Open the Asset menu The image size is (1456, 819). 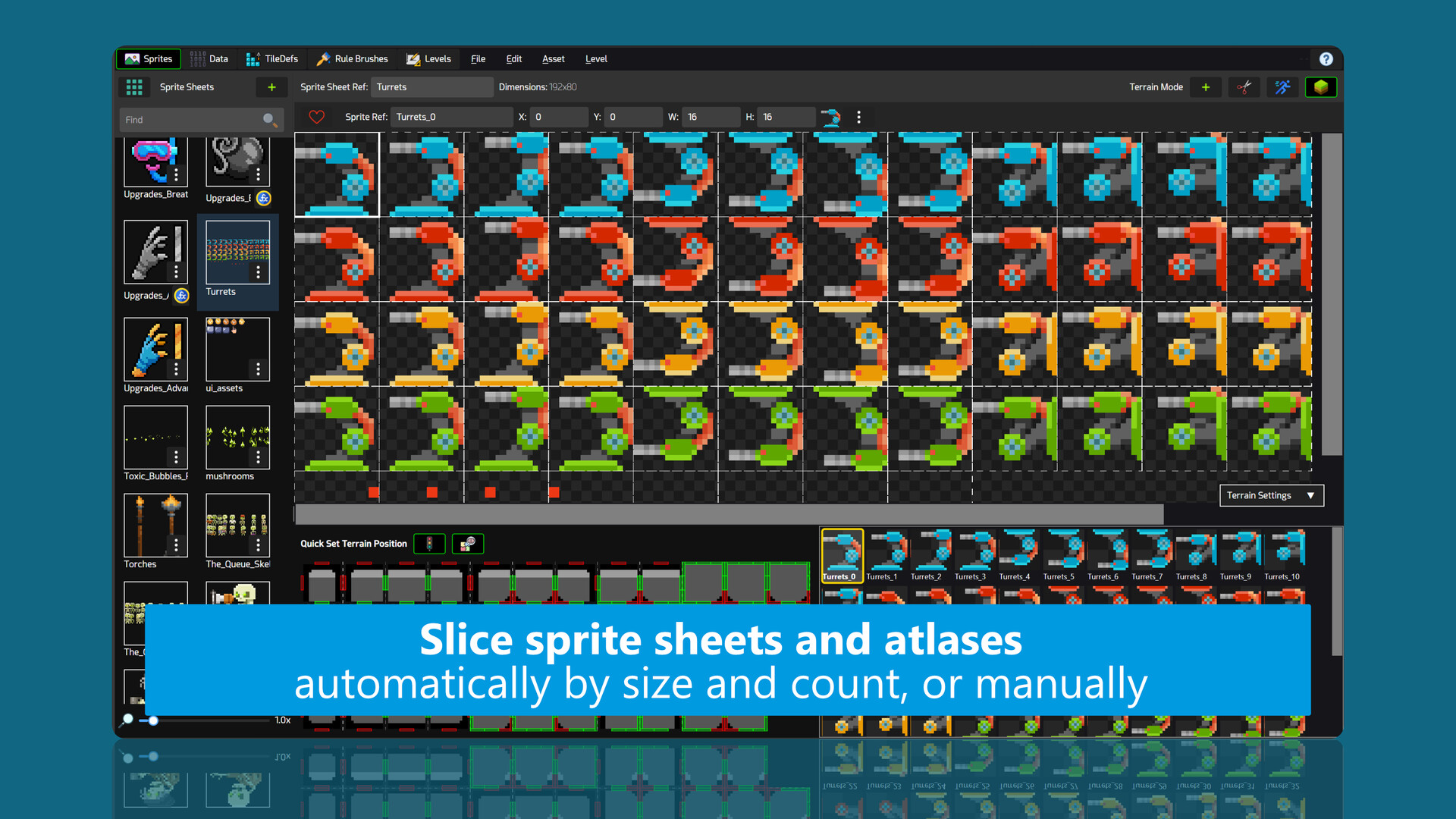[553, 59]
